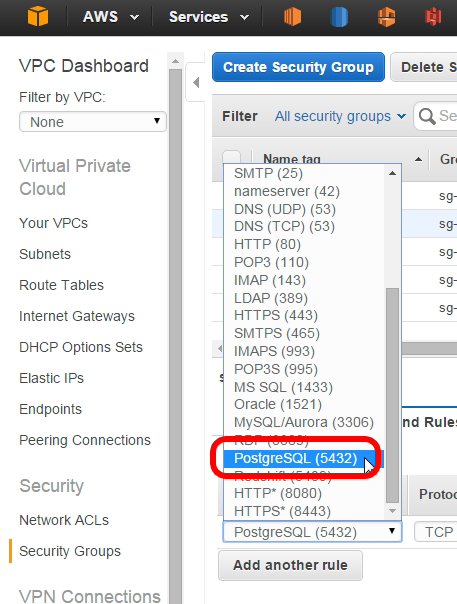The width and height of the screenshot is (457, 604).
Task: Open Security Groups page
Action: [x=70, y=551]
